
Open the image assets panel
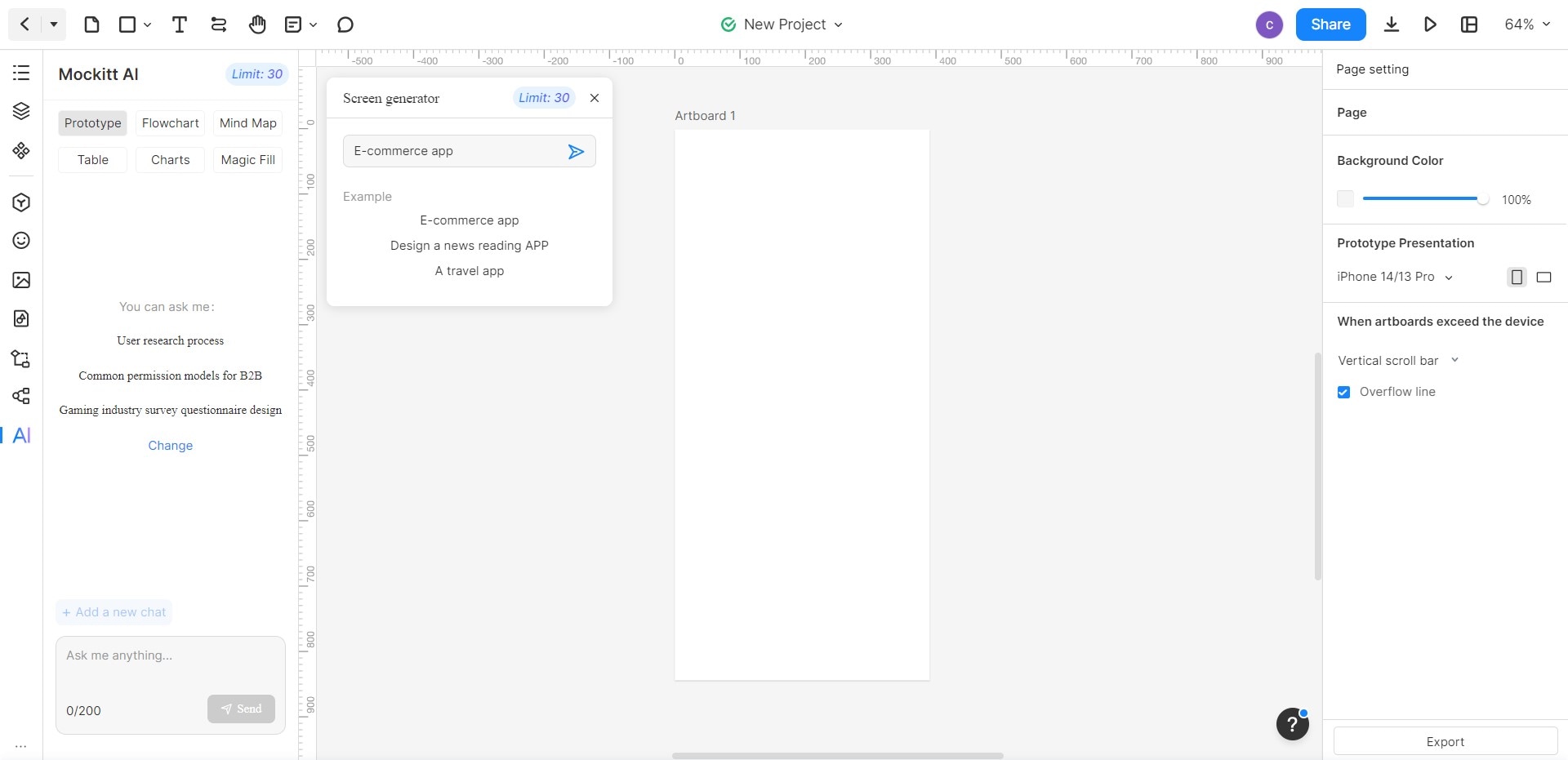pos(21,280)
